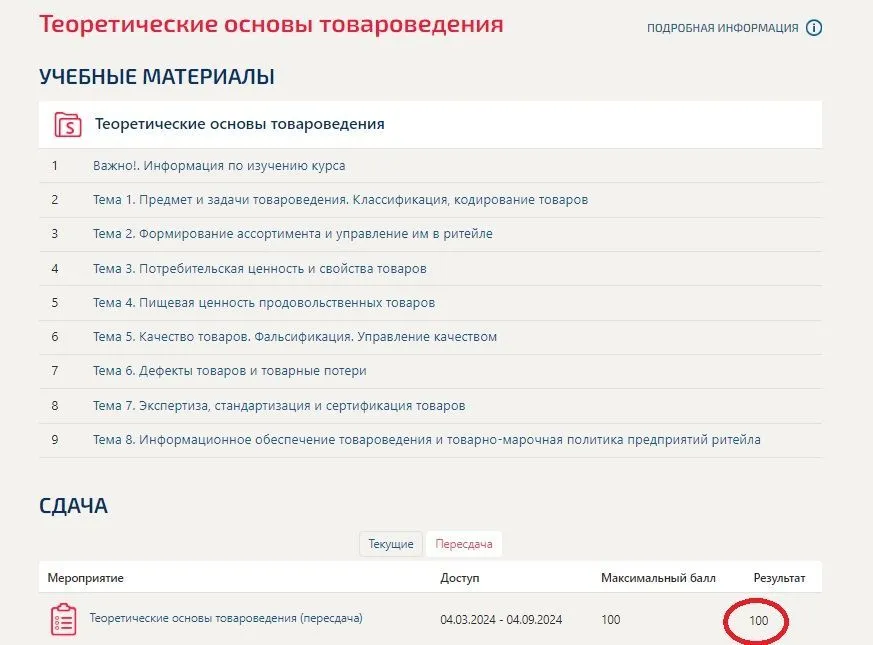This screenshot has width=873, height=645.
Task: Click the red course folder icon
Action: [x=67, y=125]
